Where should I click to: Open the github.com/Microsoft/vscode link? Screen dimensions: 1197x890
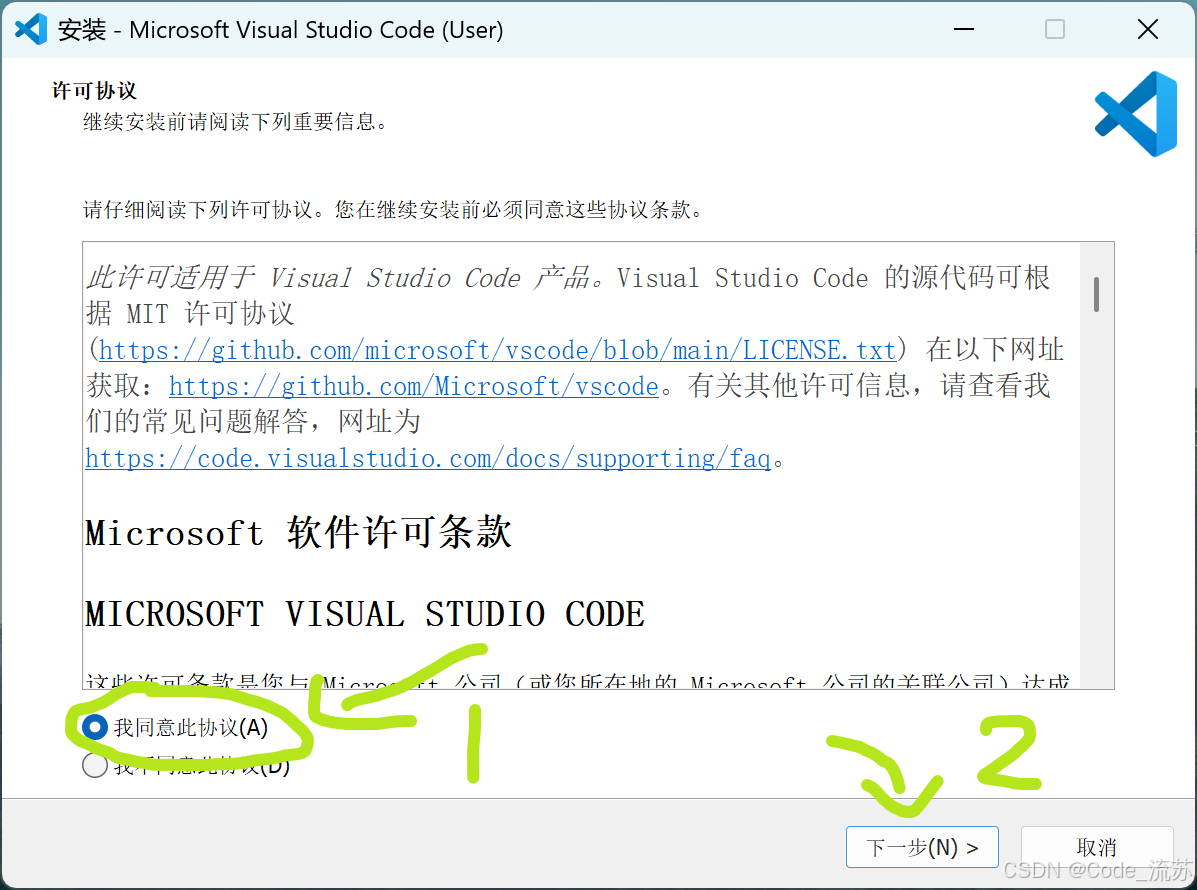(x=413, y=386)
